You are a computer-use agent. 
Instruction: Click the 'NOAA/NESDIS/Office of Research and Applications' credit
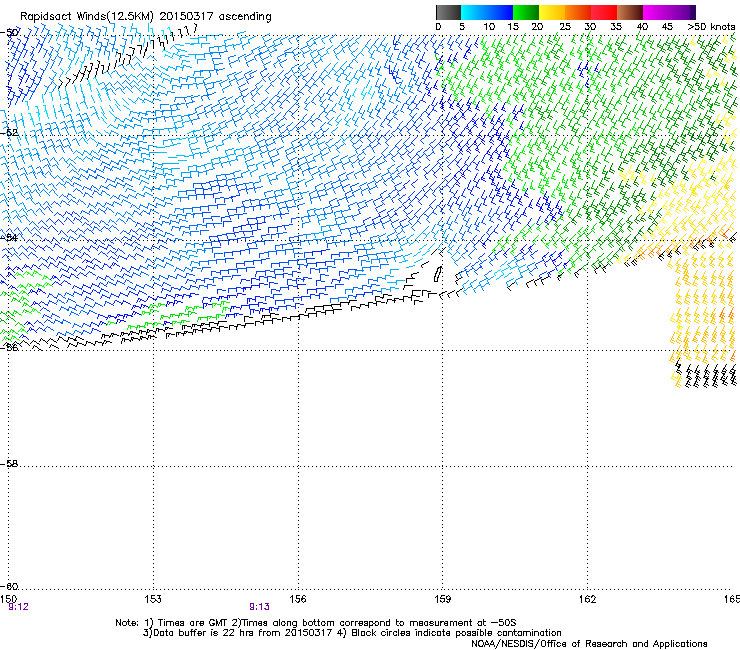point(589,644)
